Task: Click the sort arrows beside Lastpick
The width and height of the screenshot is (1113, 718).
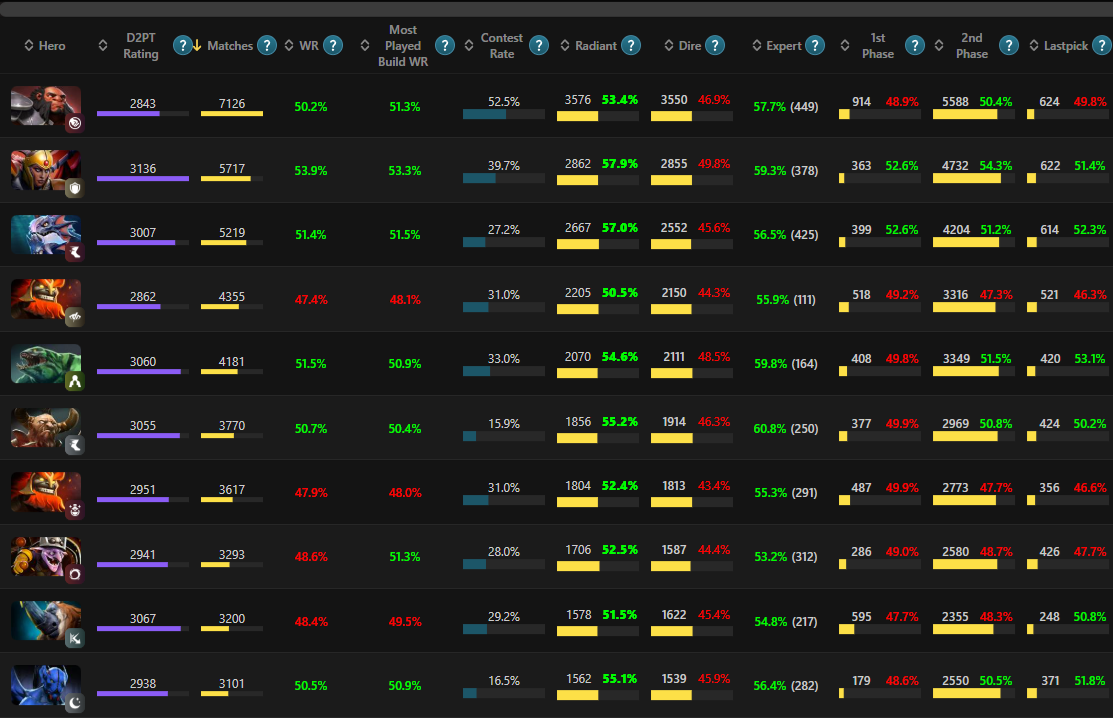Action: click(x=1034, y=45)
